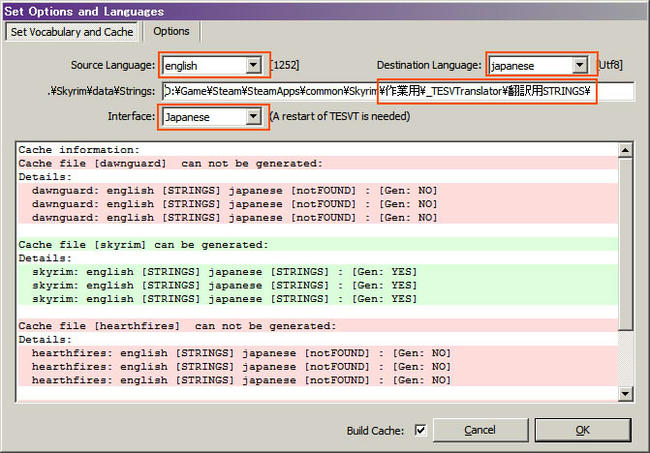Click the Cancel button
This screenshot has height=453, width=650.
480,430
